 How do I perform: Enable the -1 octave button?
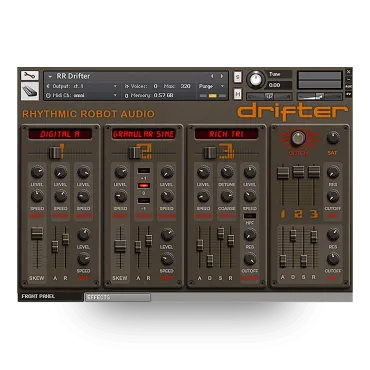click(144, 201)
